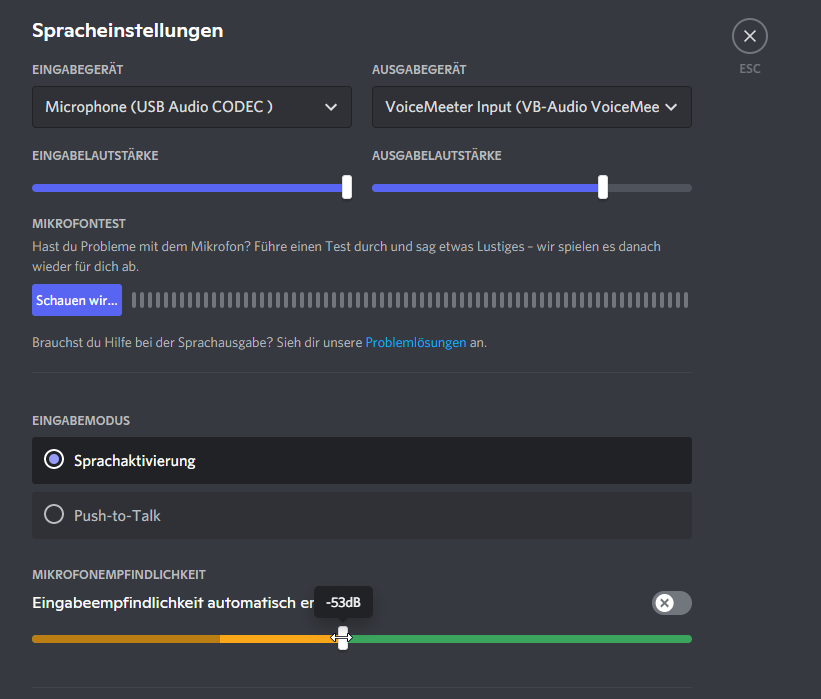Enable automatic input sensitivity toggle
Viewport: 821px width, 699px height.
click(x=671, y=603)
